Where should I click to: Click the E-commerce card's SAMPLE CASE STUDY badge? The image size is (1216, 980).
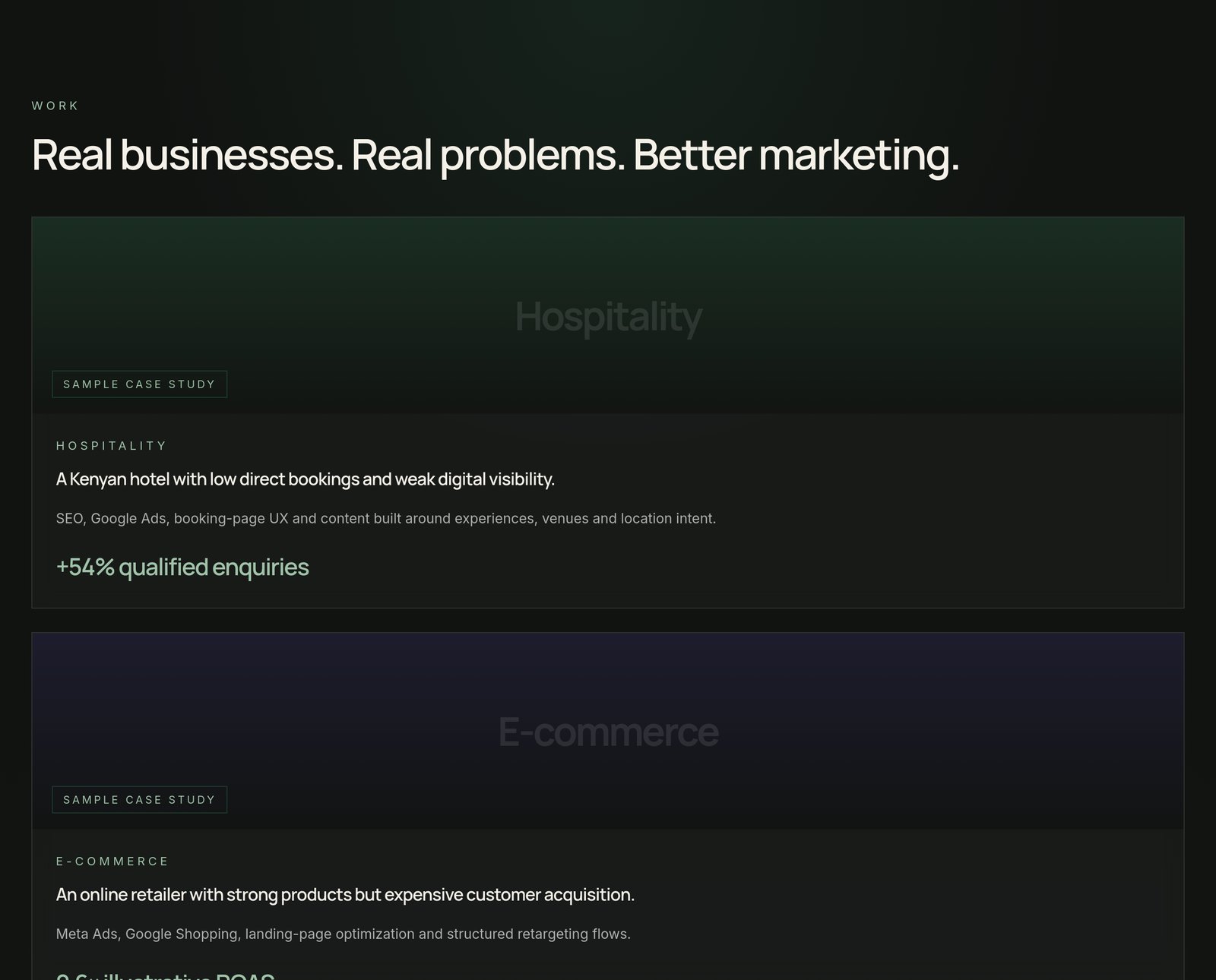tap(140, 800)
